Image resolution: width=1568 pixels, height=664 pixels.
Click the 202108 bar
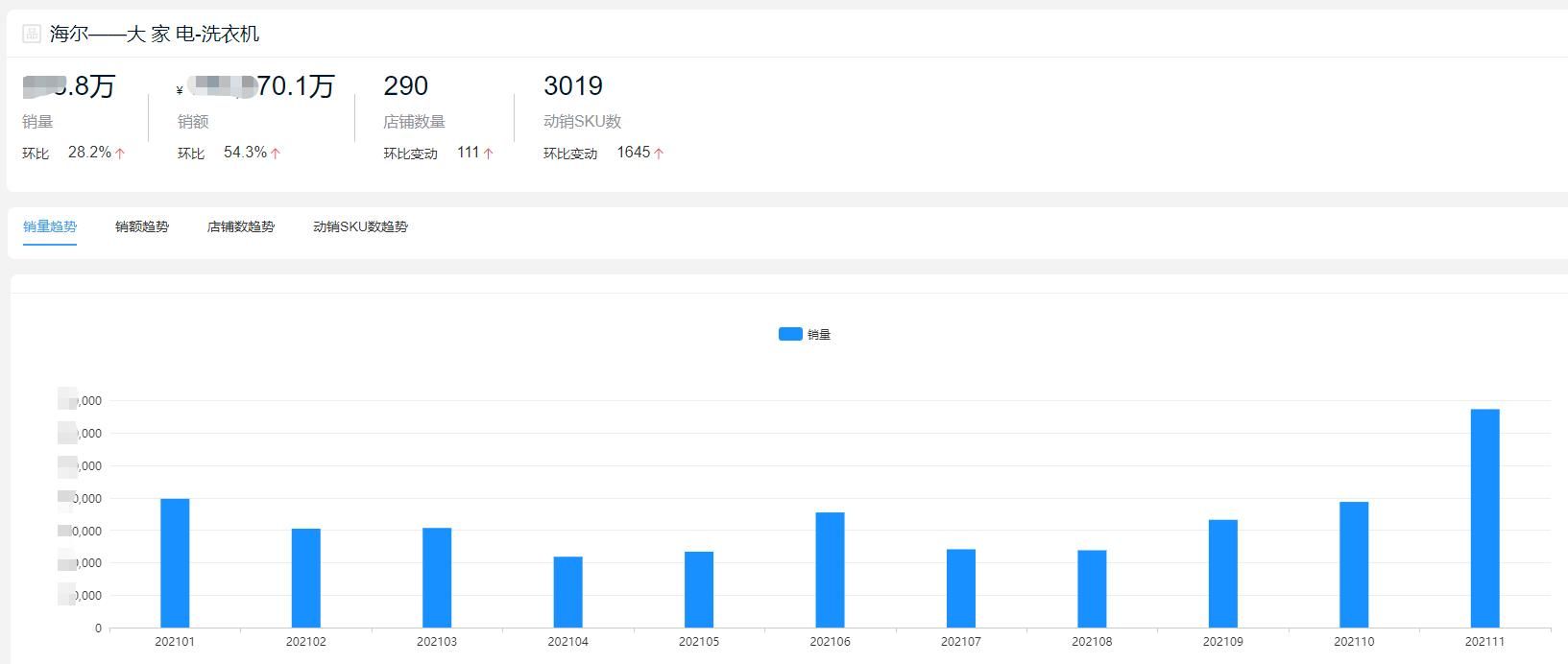tap(1092, 589)
